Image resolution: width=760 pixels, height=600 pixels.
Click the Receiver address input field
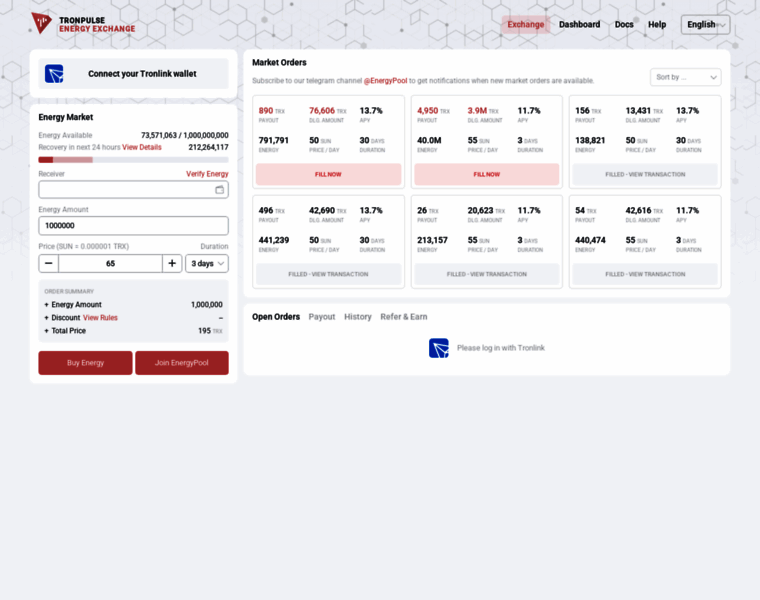point(133,189)
